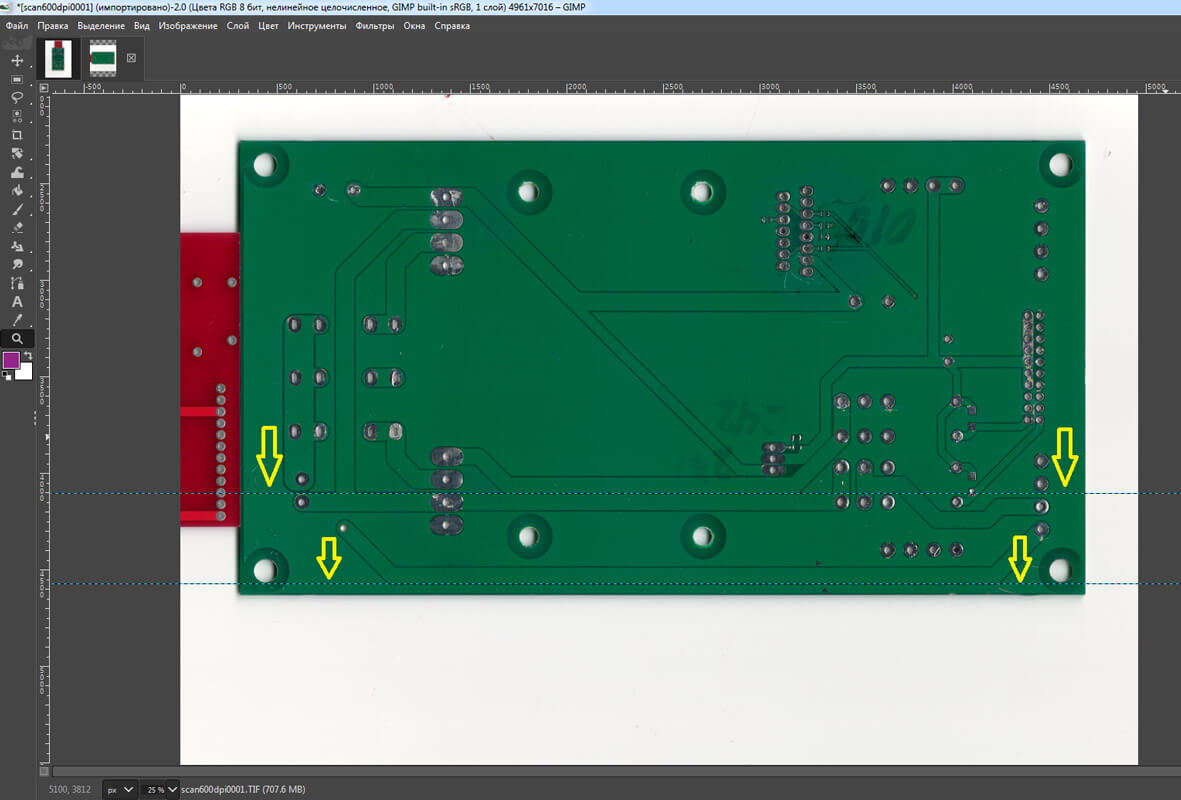Open the px units dropdown
This screenshot has width=1181, height=800.
(120, 789)
